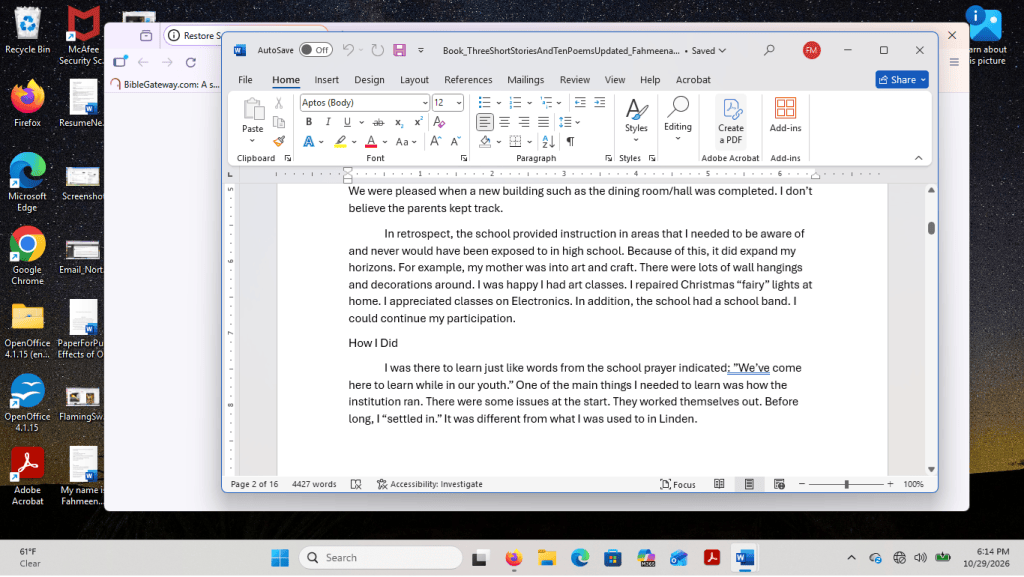Image resolution: width=1024 pixels, height=577 pixels.
Task: Open the font size dropdown showing 12
Action: point(459,103)
